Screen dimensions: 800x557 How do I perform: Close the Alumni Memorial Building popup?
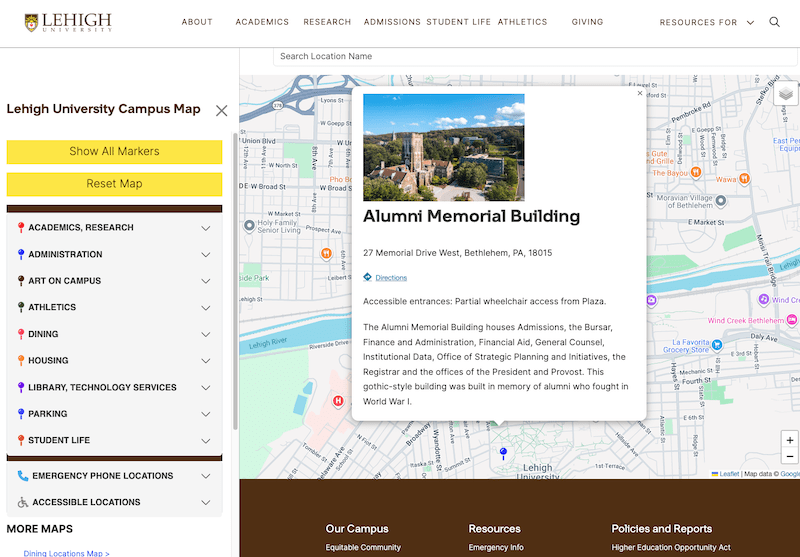tap(640, 93)
